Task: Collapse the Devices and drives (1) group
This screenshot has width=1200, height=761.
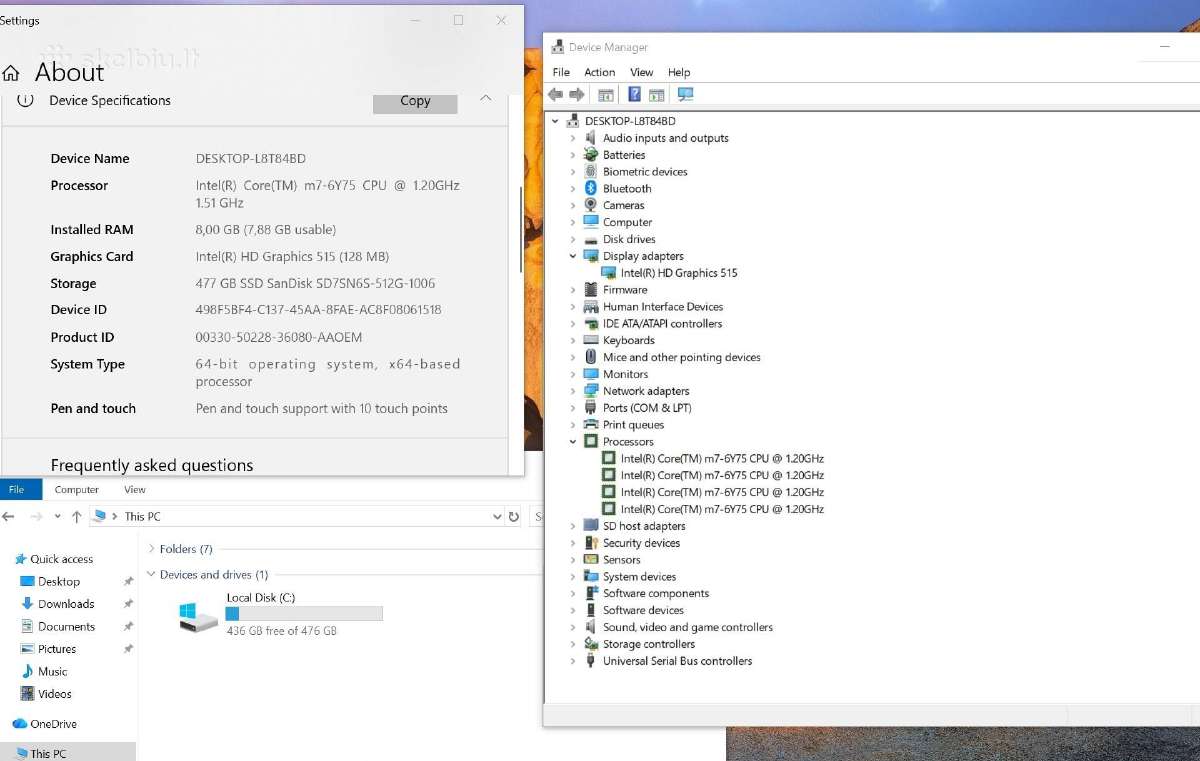Action: click(x=152, y=575)
